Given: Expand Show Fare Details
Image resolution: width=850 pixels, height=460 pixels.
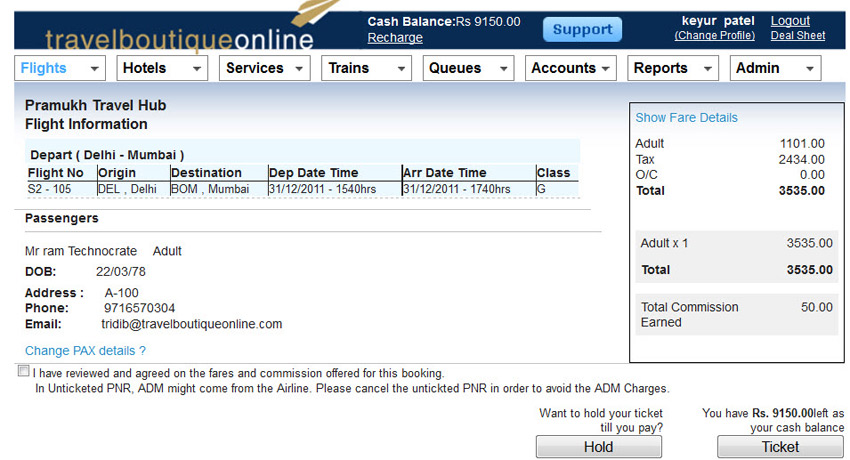Looking at the screenshot, I should click(686, 118).
